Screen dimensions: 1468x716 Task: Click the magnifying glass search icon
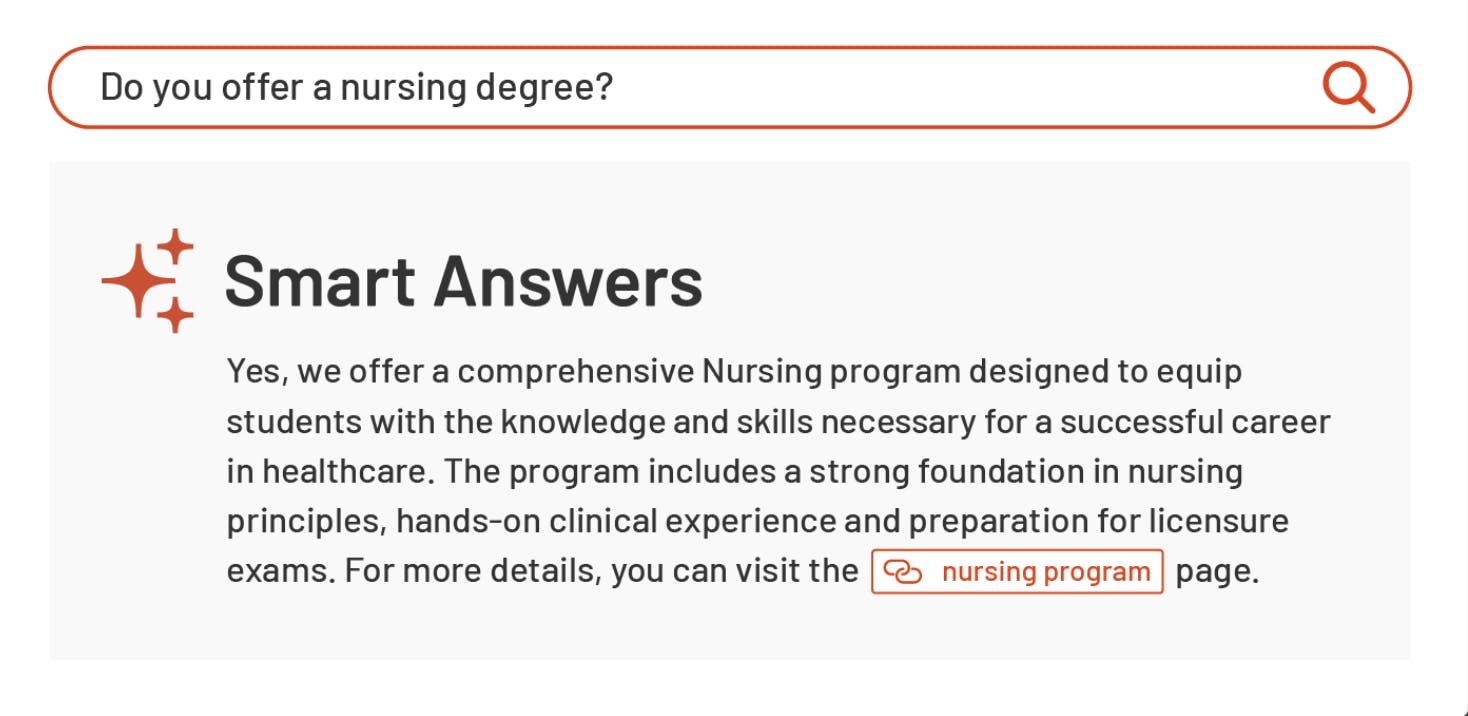click(x=1349, y=87)
